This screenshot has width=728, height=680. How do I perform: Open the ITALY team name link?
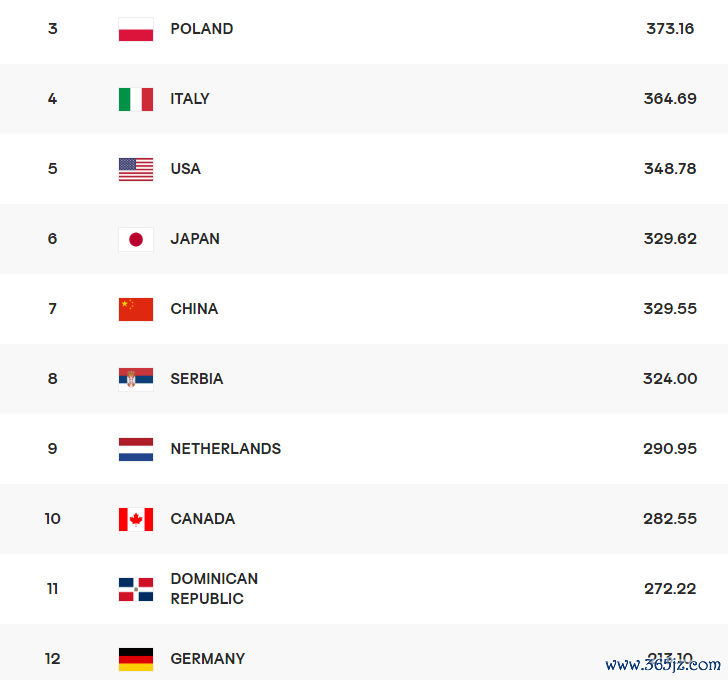coord(190,99)
